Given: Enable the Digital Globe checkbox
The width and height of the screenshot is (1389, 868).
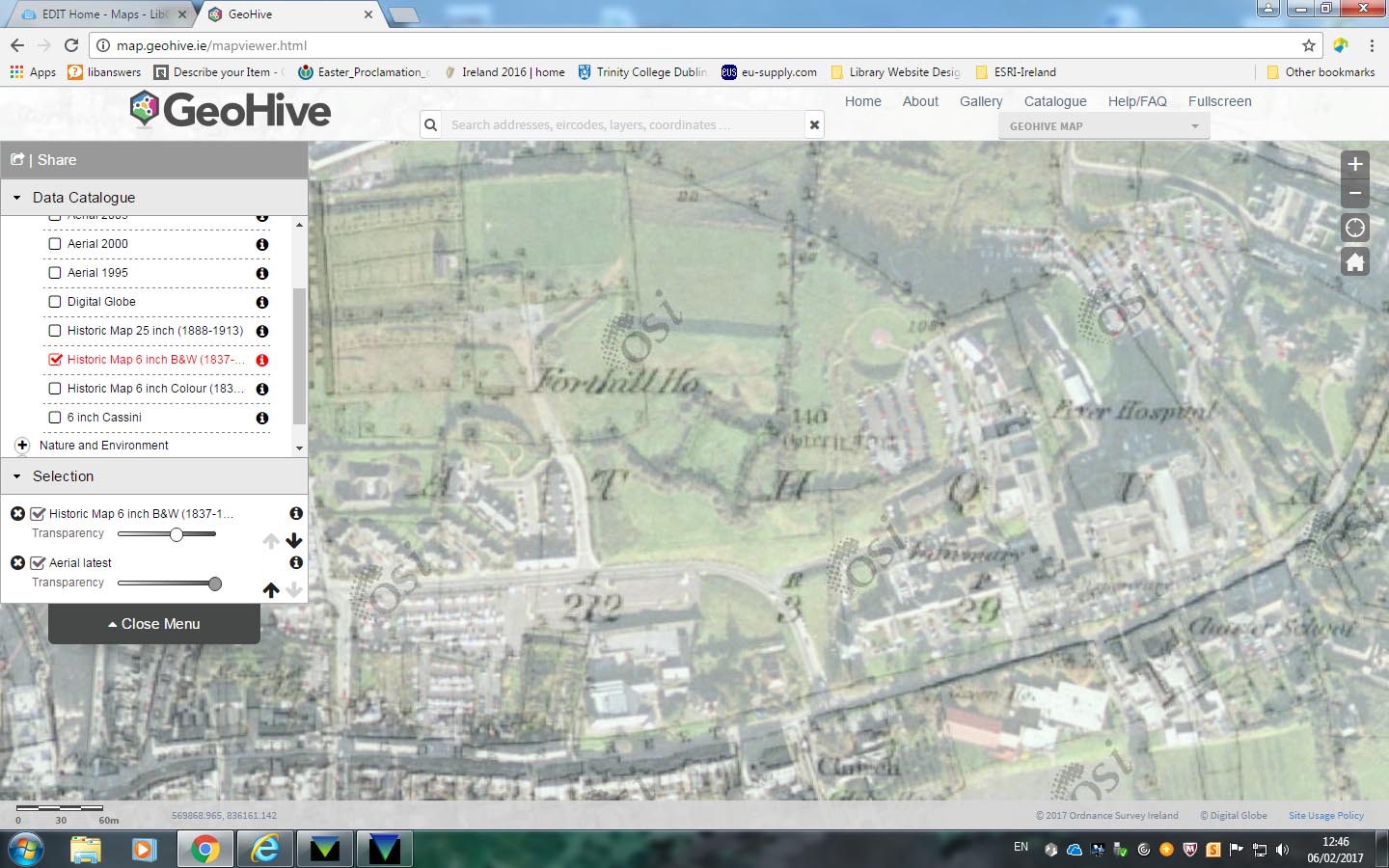Looking at the screenshot, I should 55,302.
